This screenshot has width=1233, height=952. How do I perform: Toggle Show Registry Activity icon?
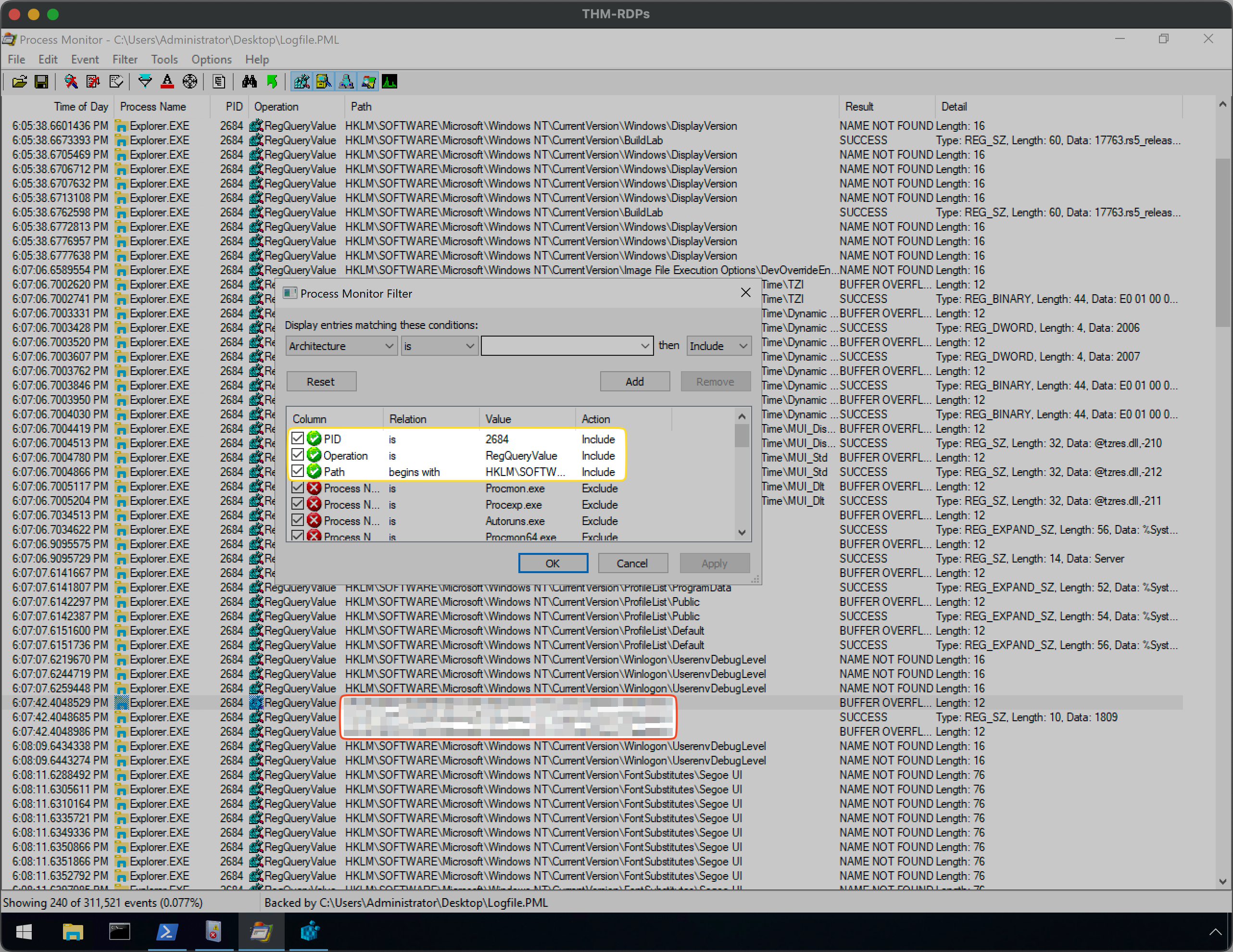(x=302, y=82)
